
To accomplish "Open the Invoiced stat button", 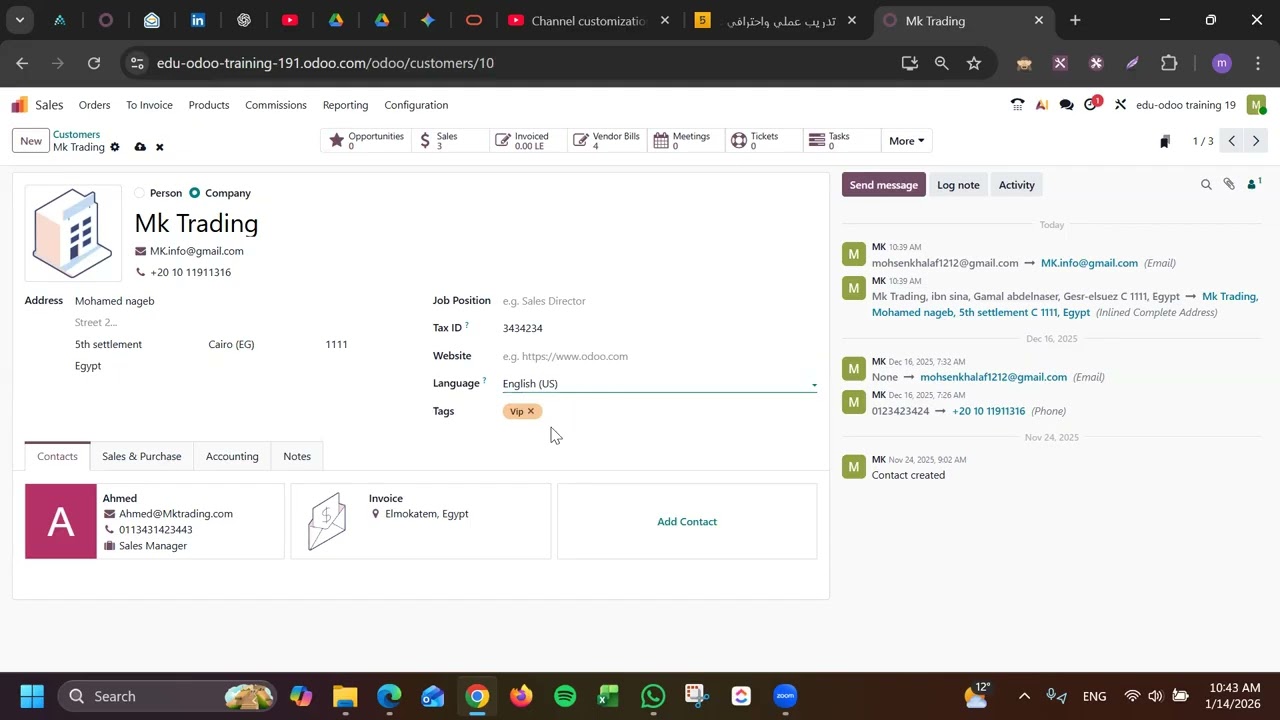I will coord(530,141).
